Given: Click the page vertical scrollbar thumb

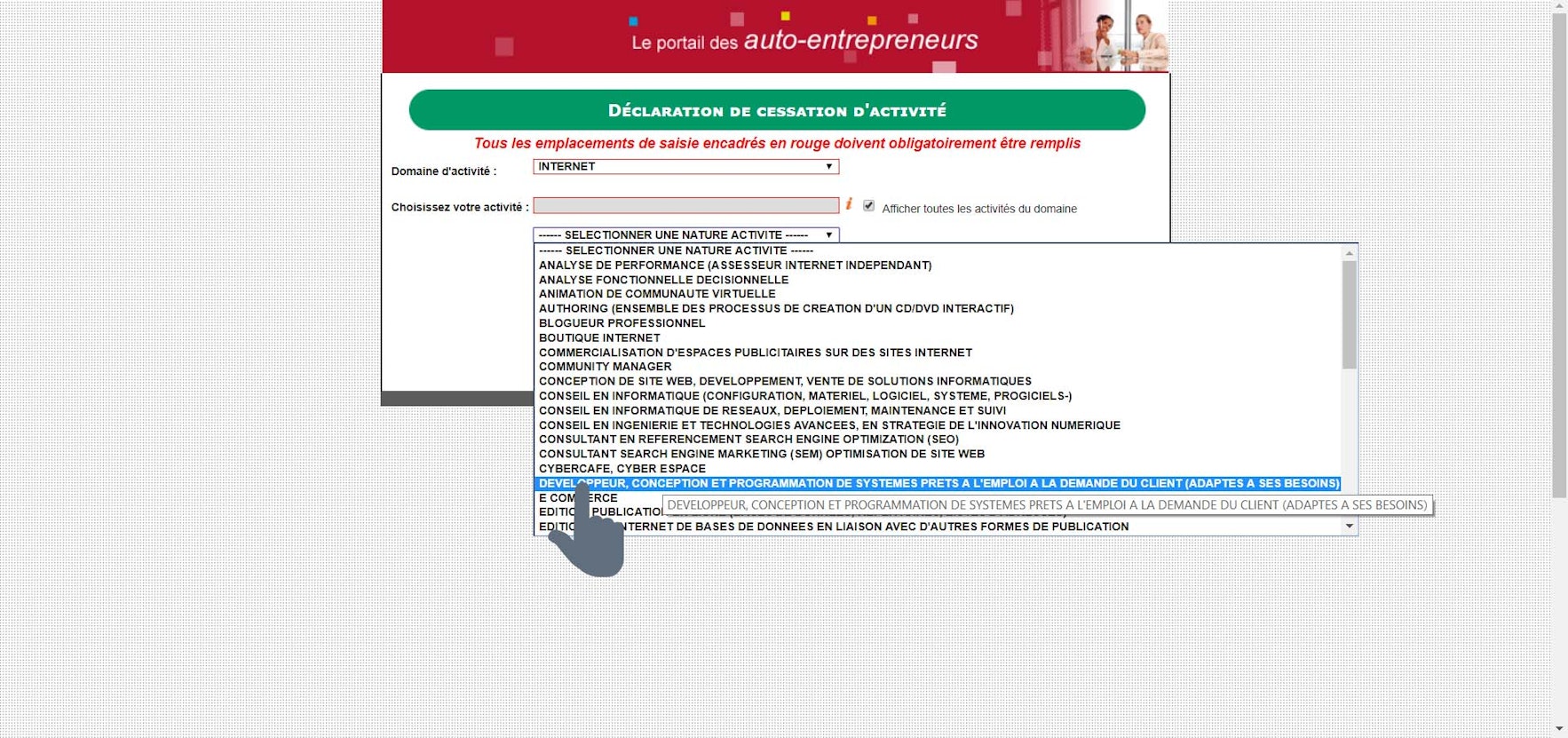Looking at the screenshot, I should click(1559, 255).
